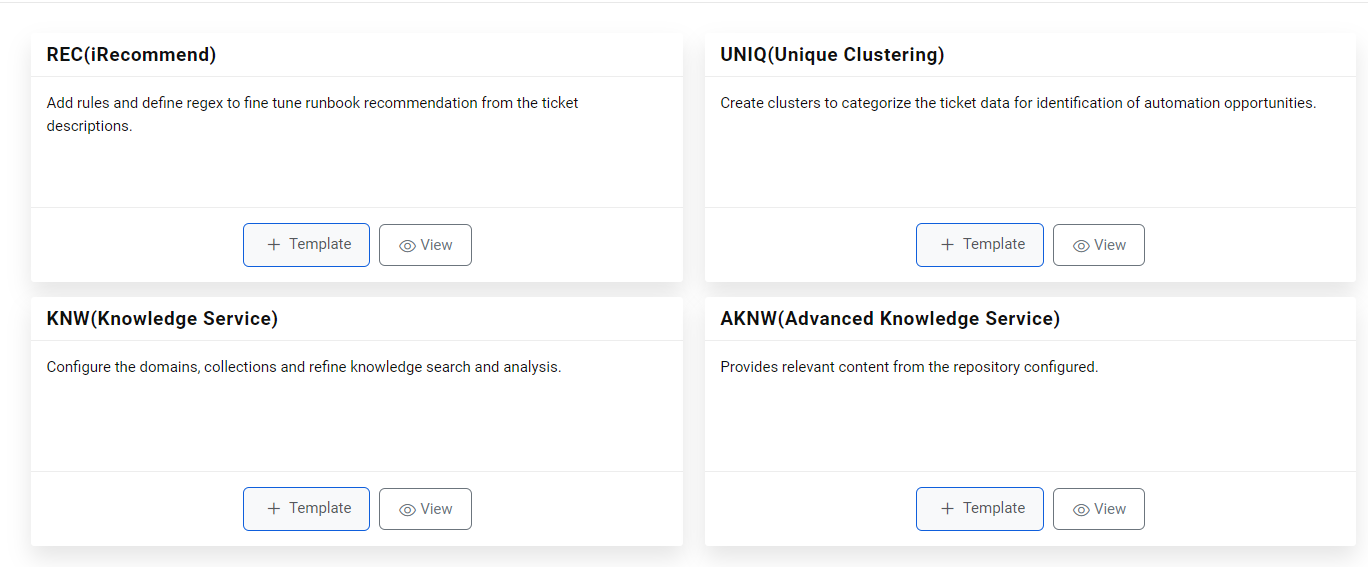
Task: Click the plus icon in REC(iRecommend) card
Action: pyautogui.click(x=274, y=245)
